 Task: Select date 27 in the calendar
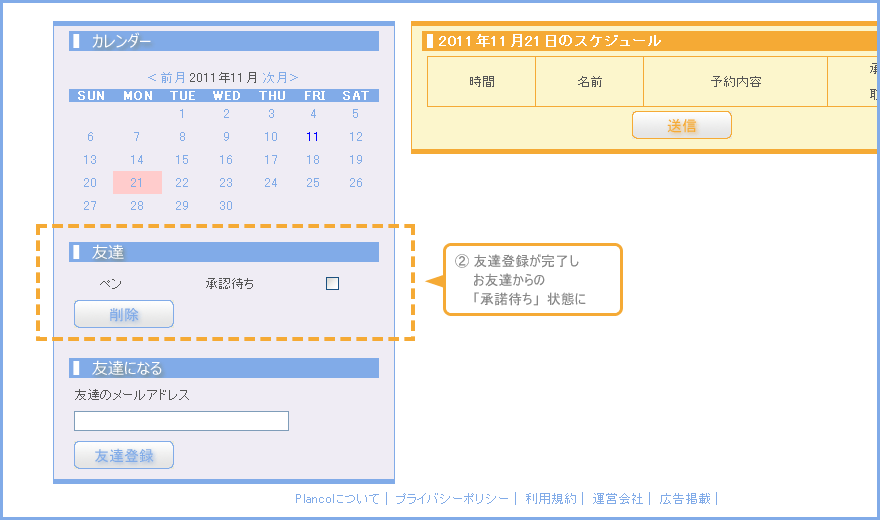coord(91,206)
